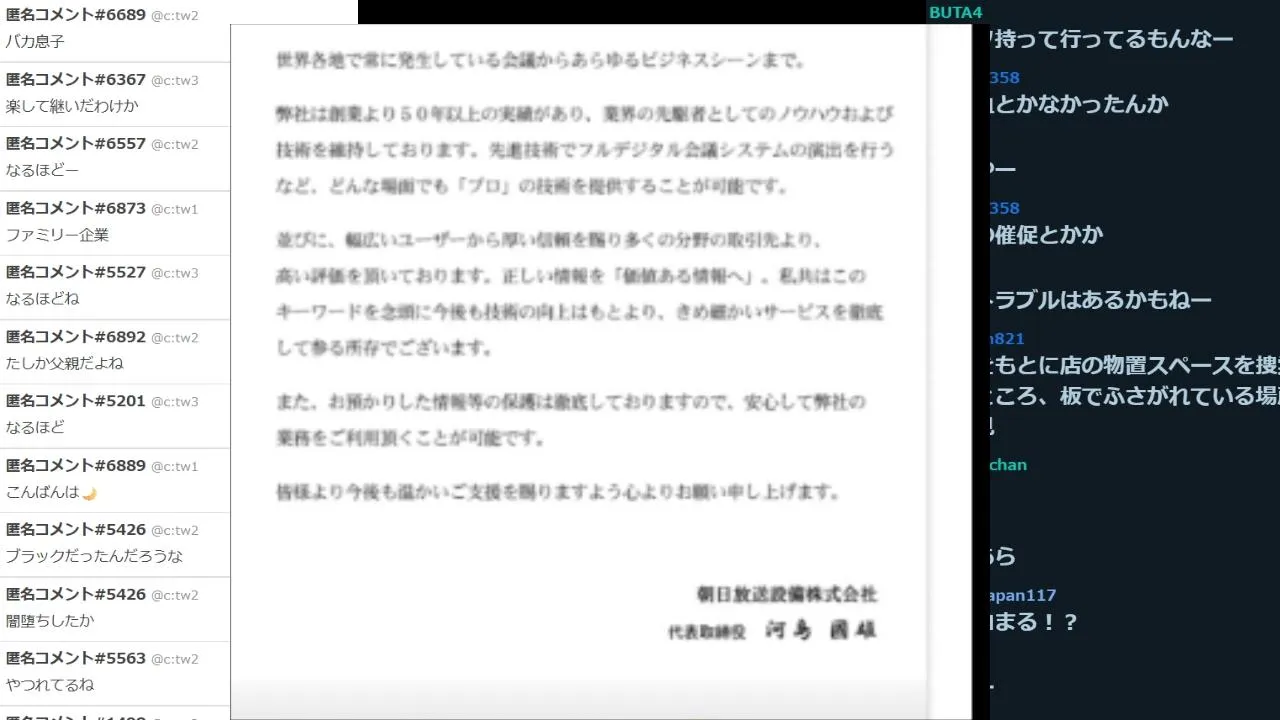1280x720 pixels.
Task: Click the closing line beginning 皆様より今後も
Action: pos(558,492)
